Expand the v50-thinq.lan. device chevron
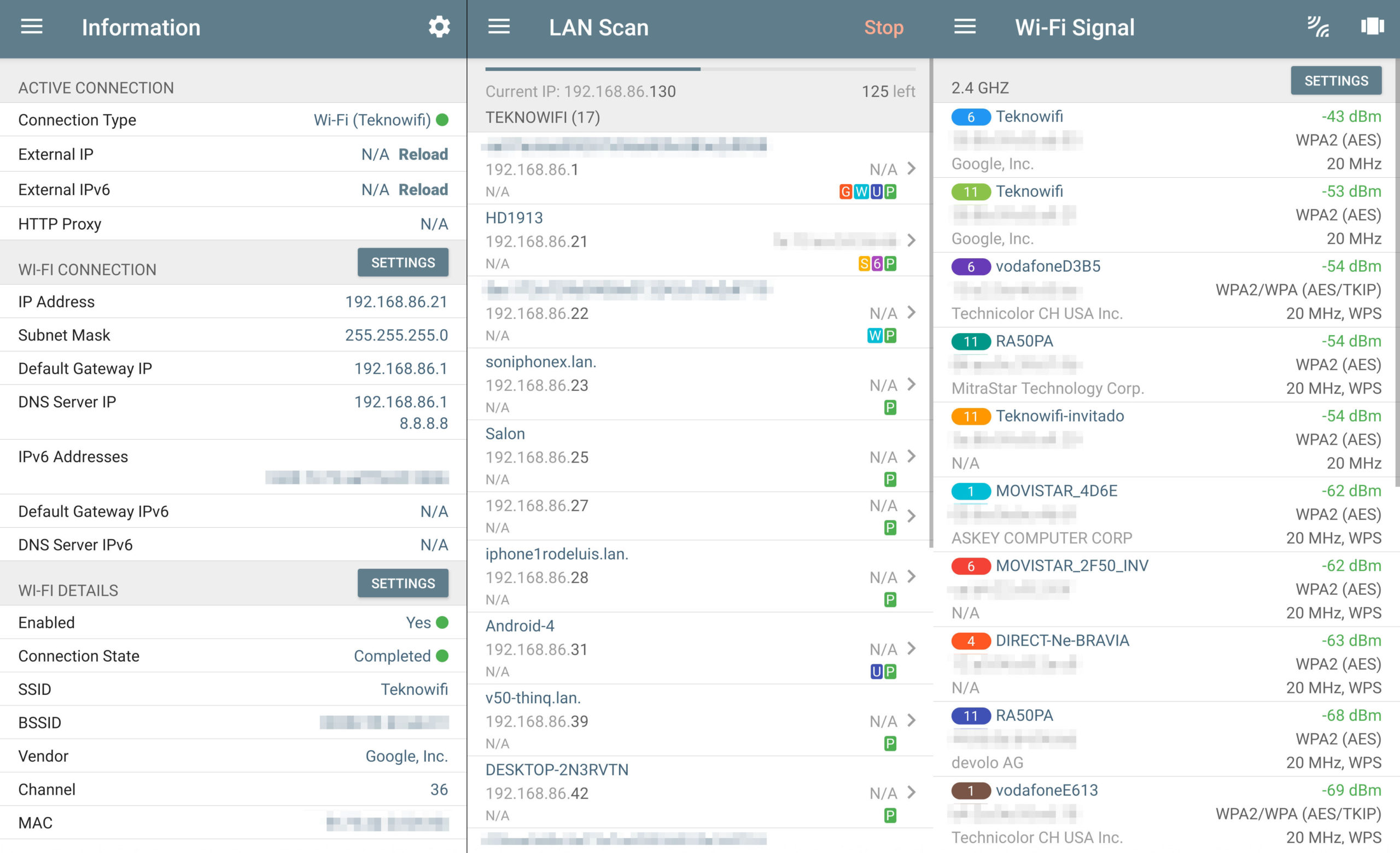Screen dimensions: 1400x853 pyautogui.click(x=911, y=720)
